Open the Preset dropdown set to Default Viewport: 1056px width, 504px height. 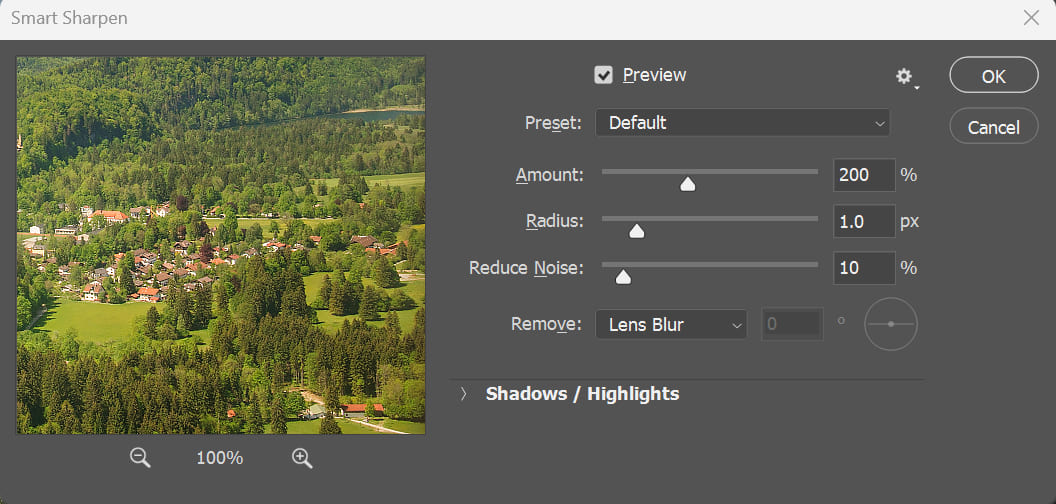(x=742, y=123)
